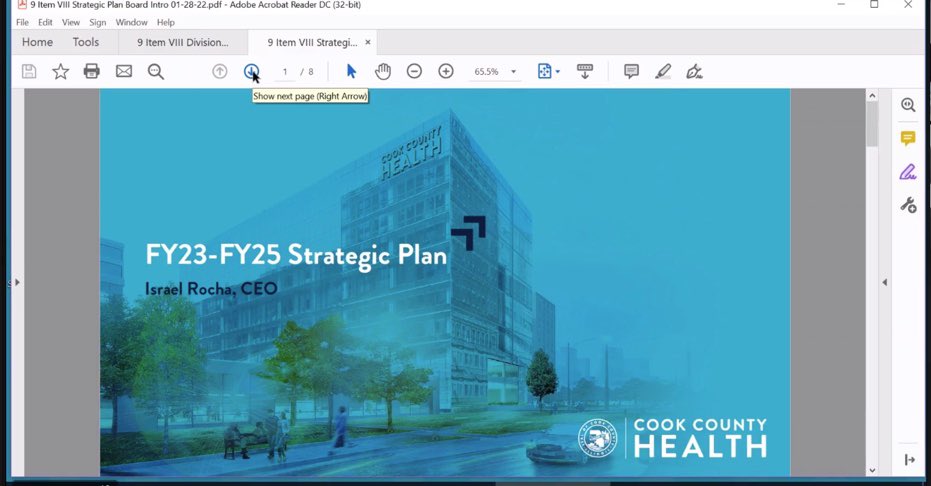Activate the selection arrow tool
Viewport: 931px width, 486px height.
coord(351,72)
